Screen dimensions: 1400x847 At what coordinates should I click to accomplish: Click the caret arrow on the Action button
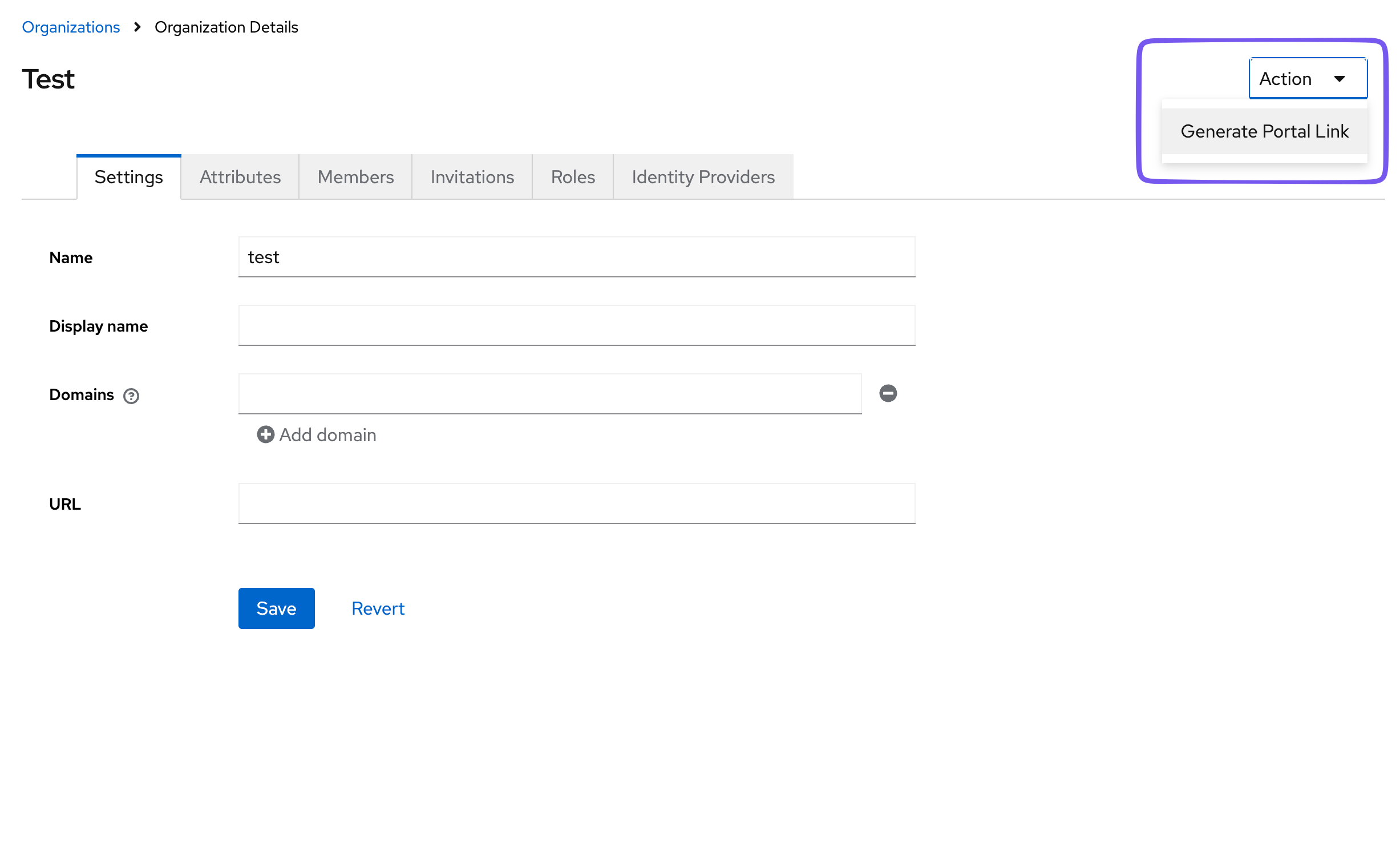pyautogui.click(x=1341, y=79)
